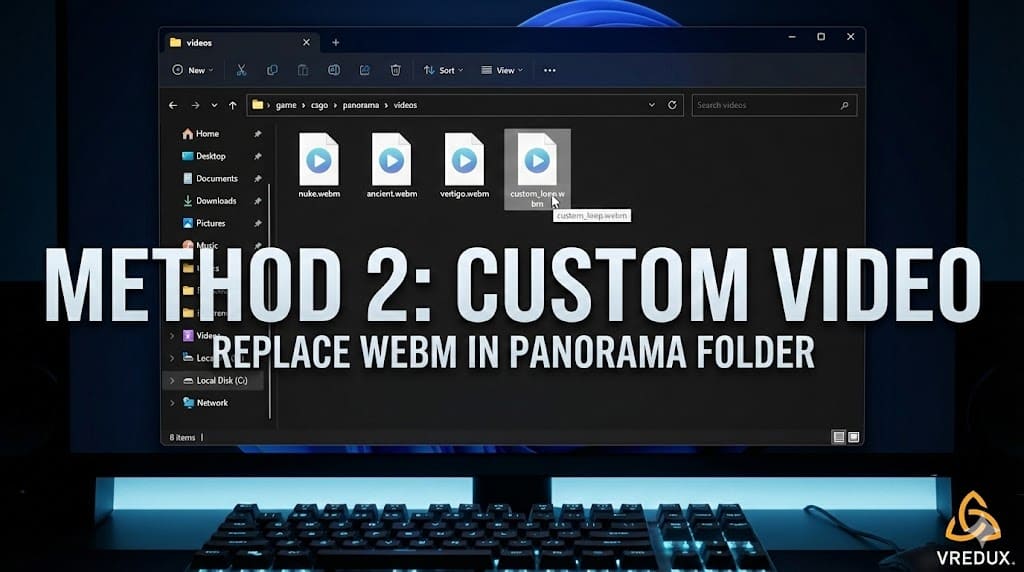
Task: Select the nuke.webm video file
Action: click(319, 165)
